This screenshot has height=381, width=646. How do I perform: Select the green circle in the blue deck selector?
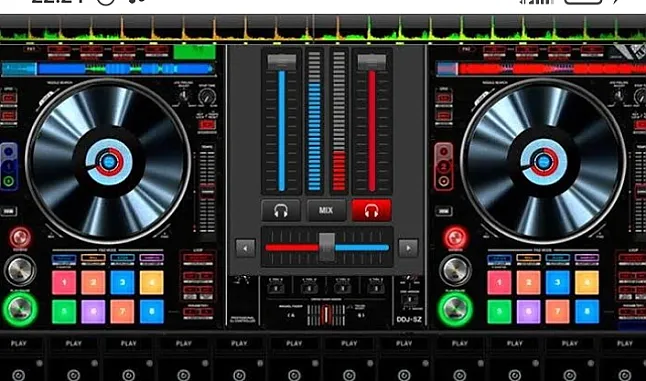9,181
